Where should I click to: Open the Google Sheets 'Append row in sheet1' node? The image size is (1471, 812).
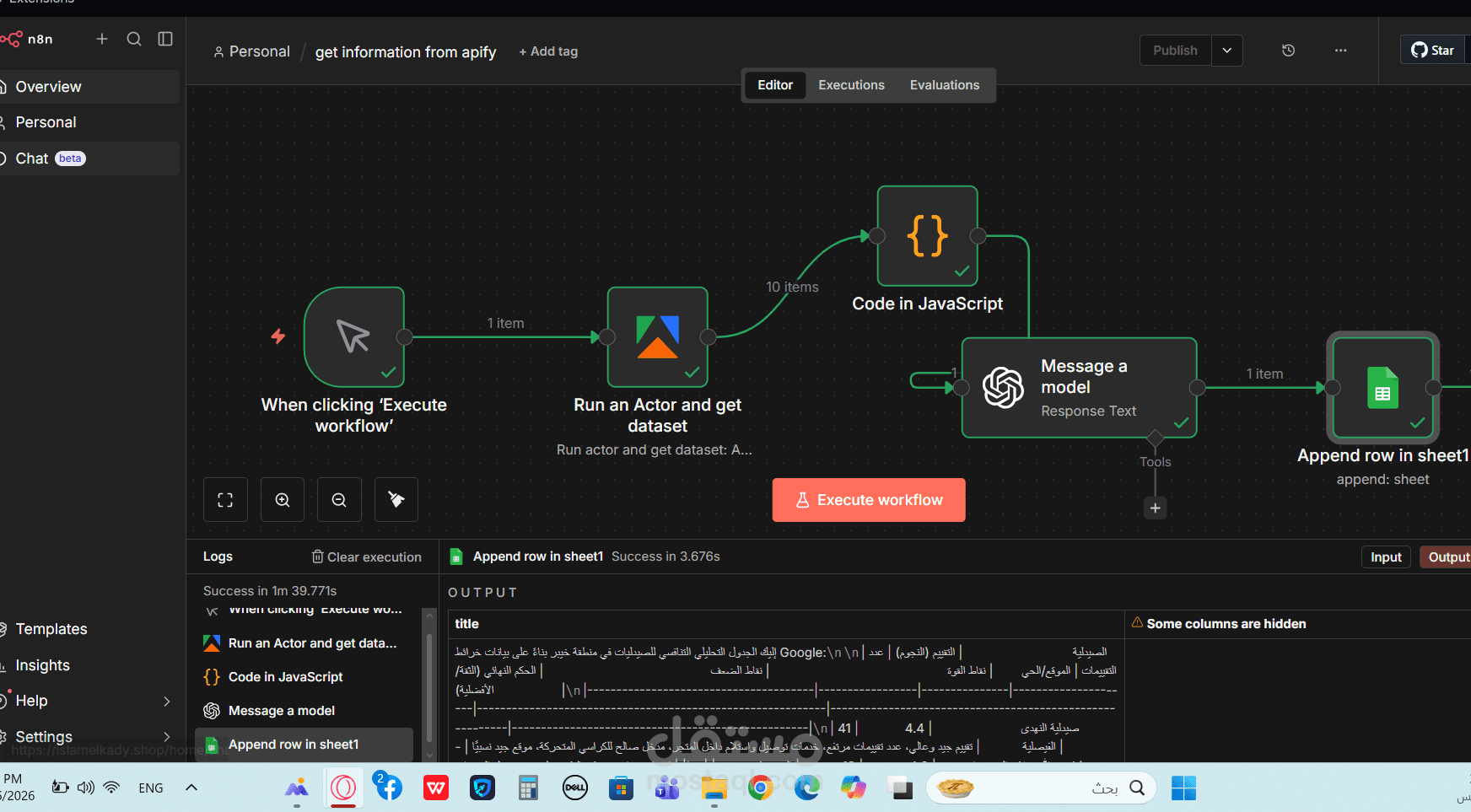click(1382, 388)
